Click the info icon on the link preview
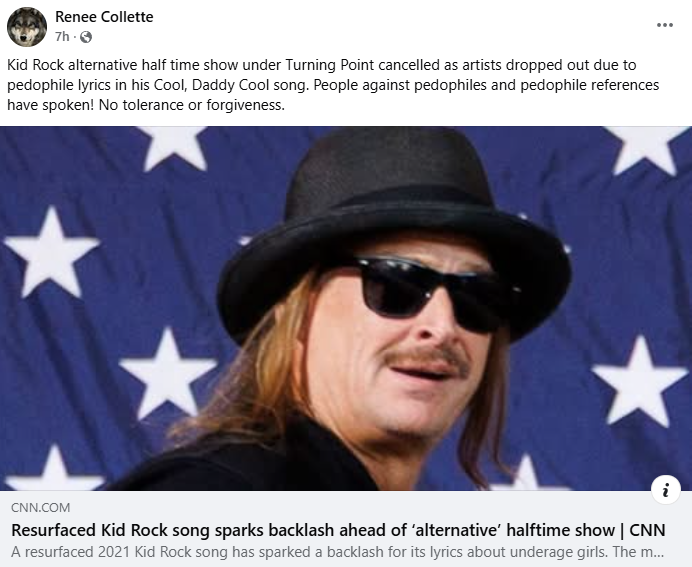Image resolution: width=692 pixels, height=567 pixels. 666,489
